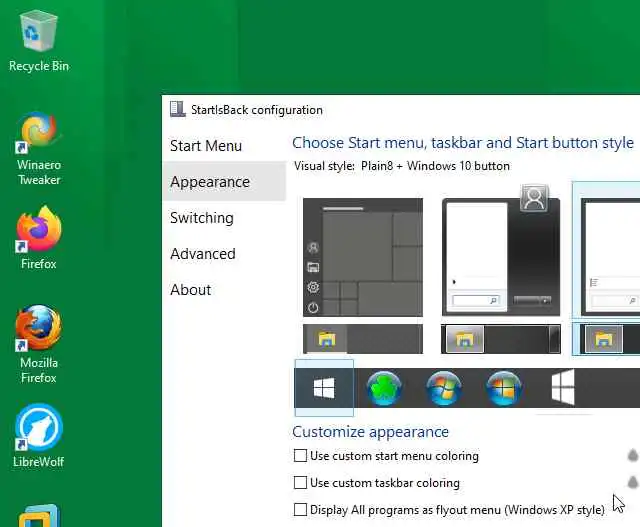The image size is (640, 527).
Task: Launch Winaero Tweaker shortcut on desktop
Action: click(x=39, y=149)
